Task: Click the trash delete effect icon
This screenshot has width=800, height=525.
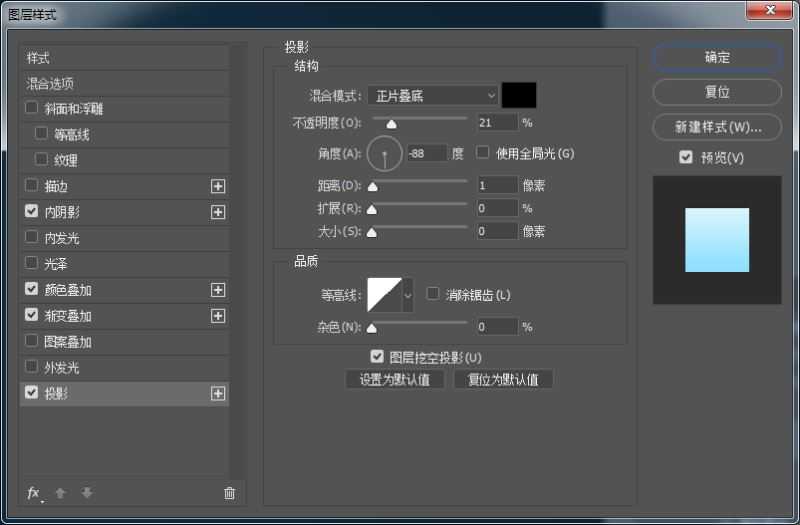Action: pyautogui.click(x=229, y=493)
